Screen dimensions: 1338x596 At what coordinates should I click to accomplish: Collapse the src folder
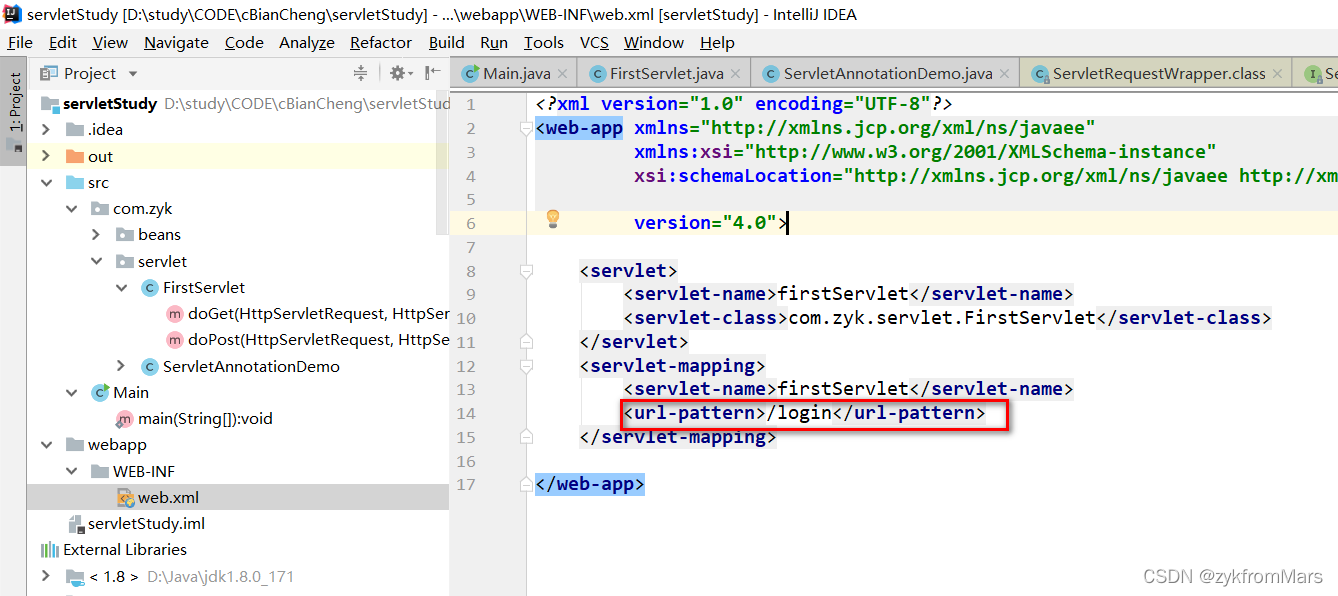[46, 183]
